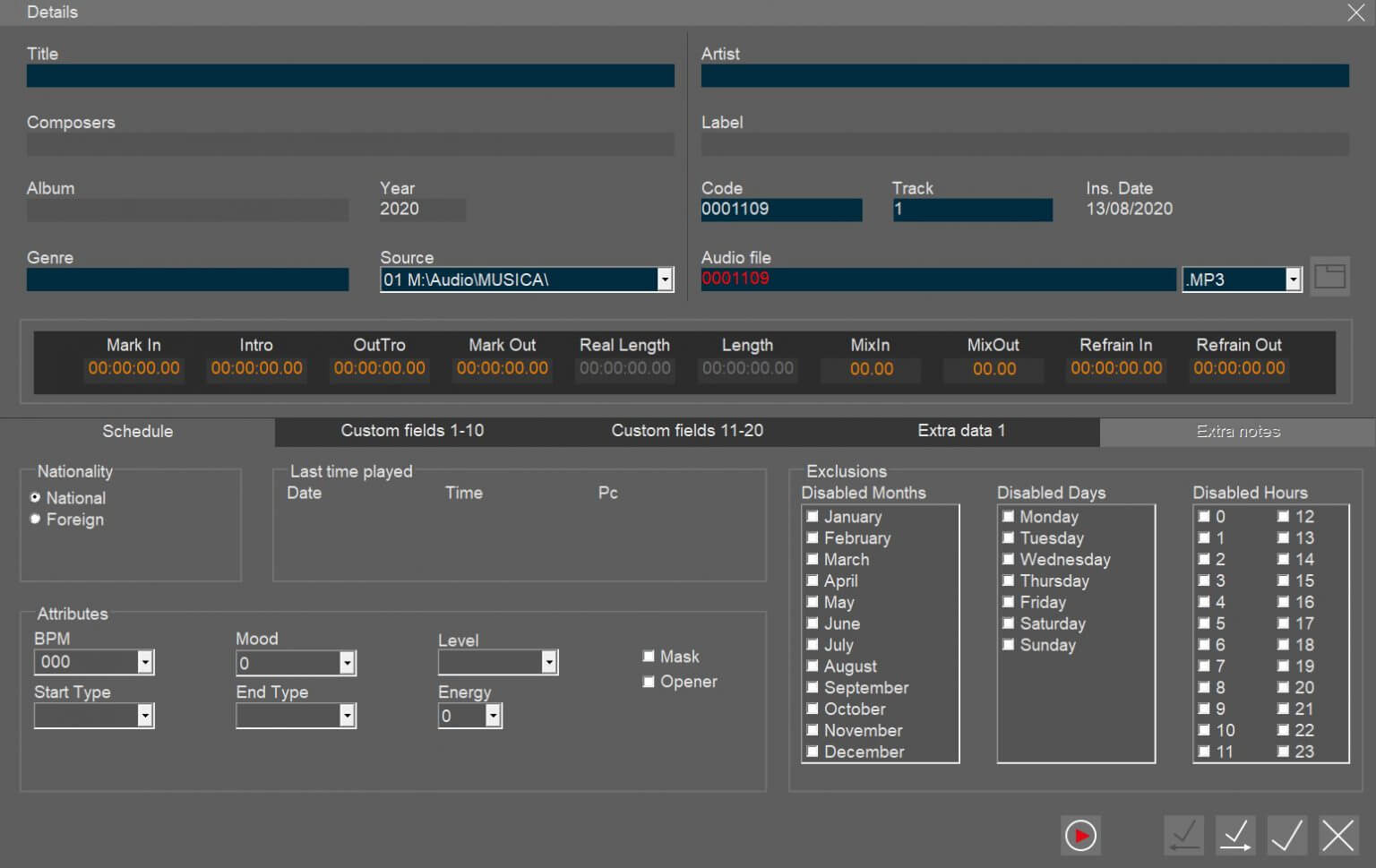Select the Foreign nationality radio button

click(x=34, y=519)
